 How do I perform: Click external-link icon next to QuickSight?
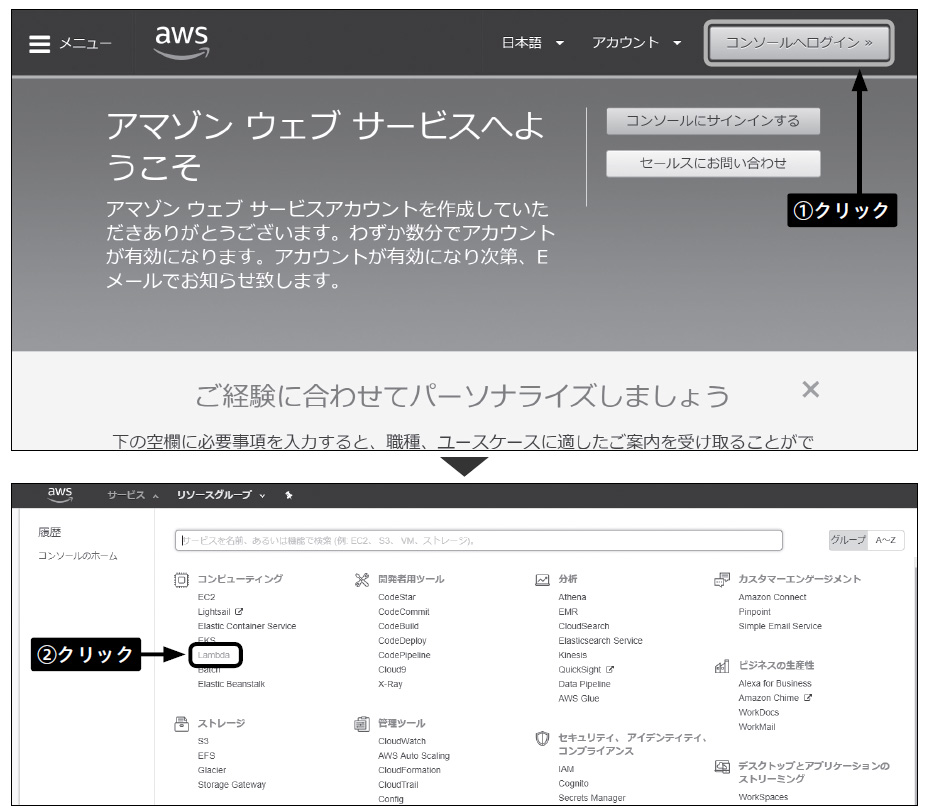point(610,669)
